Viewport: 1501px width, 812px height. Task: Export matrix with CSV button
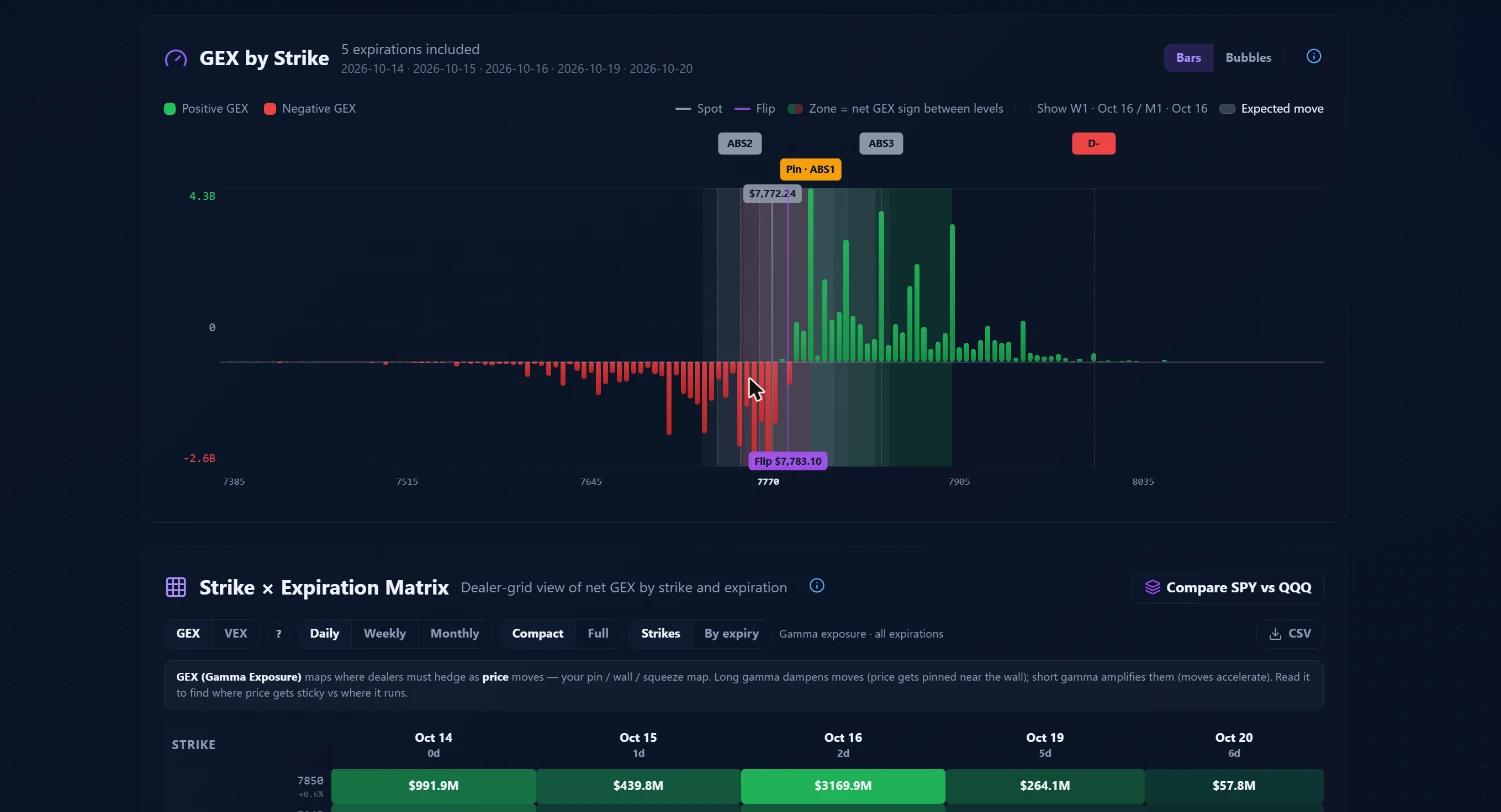pos(1290,634)
